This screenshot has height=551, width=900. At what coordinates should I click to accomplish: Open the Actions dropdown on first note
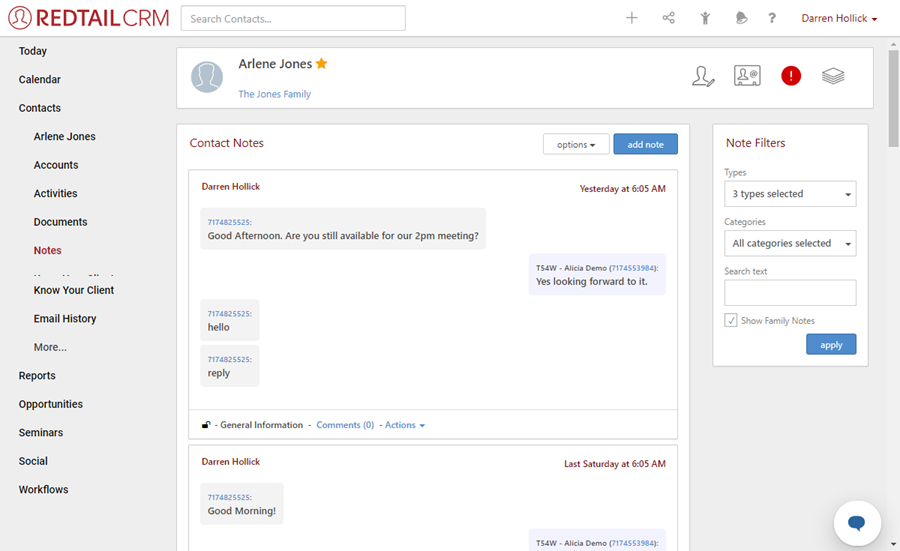click(x=405, y=425)
